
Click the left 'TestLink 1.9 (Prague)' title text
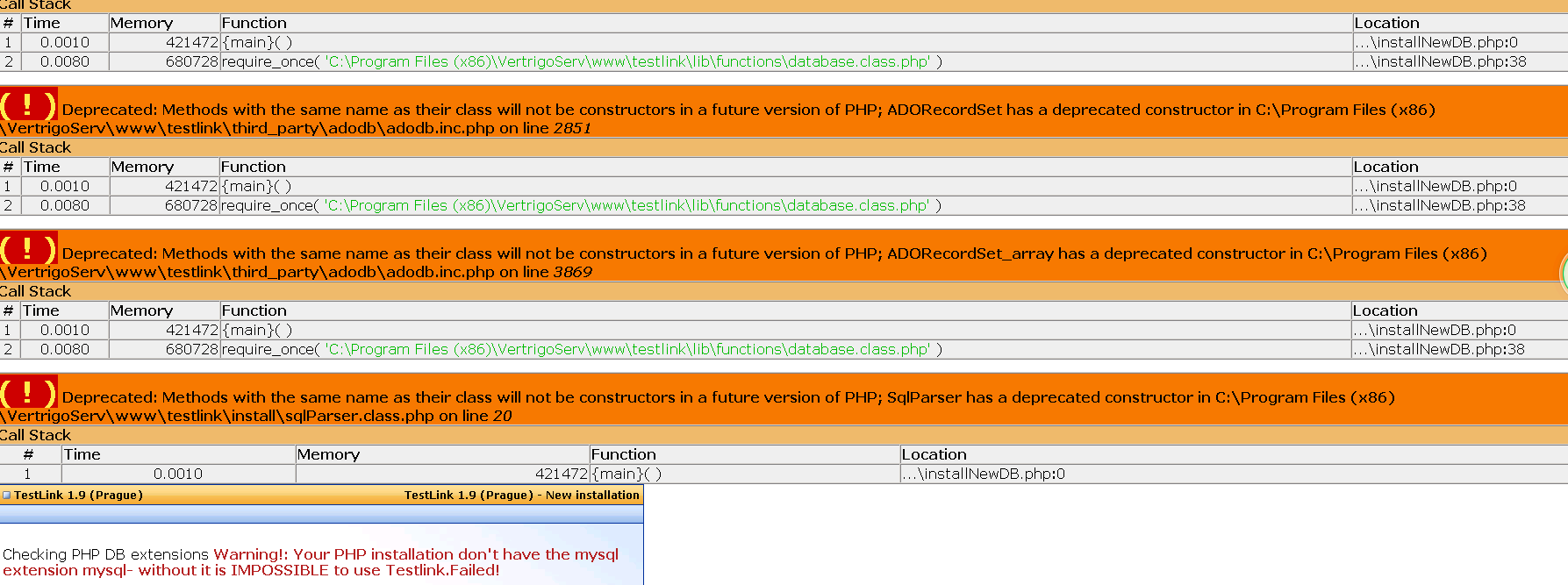(x=78, y=495)
